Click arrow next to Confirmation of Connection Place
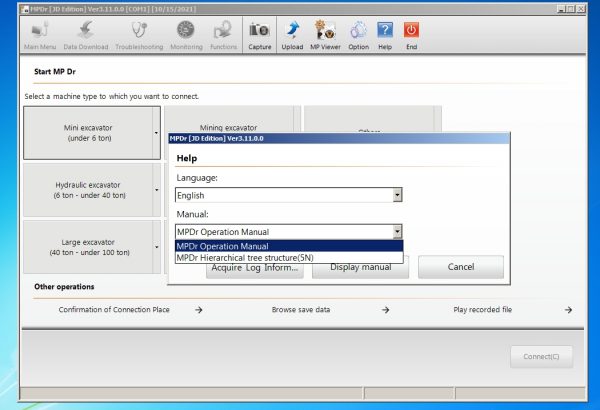The height and width of the screenshot is (410, 600). point(199,310)
